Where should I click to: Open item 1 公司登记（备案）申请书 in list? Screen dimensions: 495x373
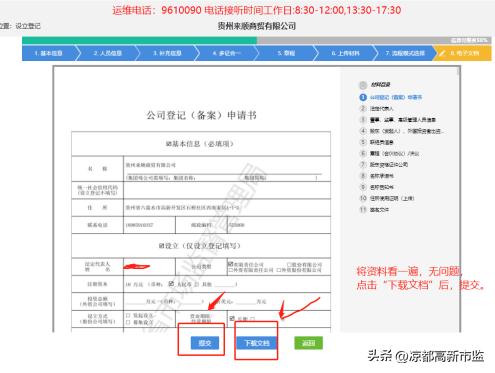pyautogui.click(x=396, y=97)
